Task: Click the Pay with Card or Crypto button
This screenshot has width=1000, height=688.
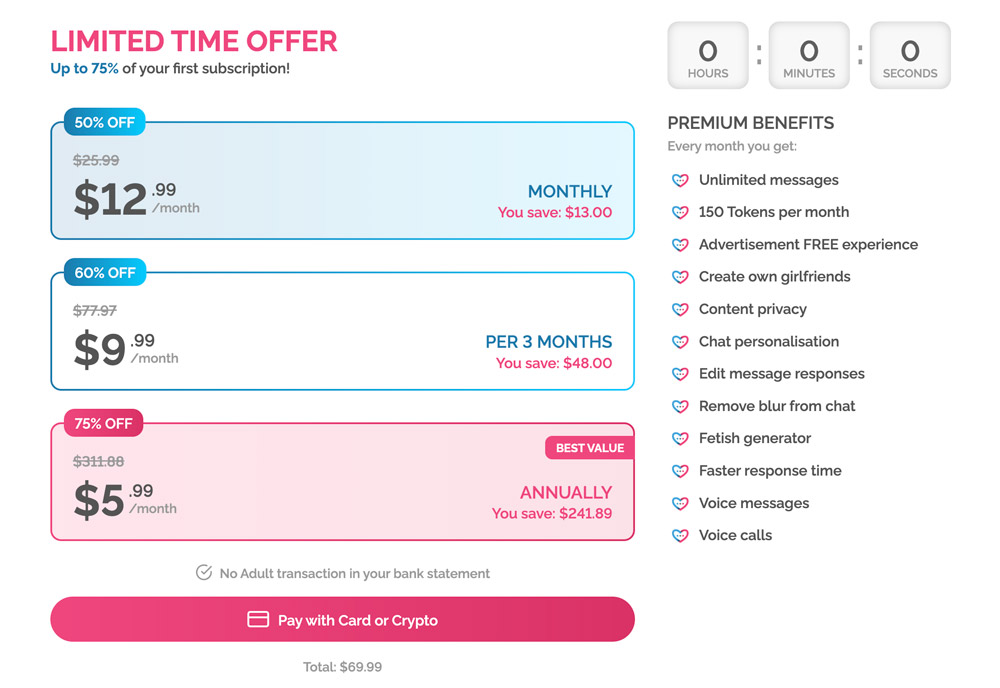Action: pyautogui.click(x=342, y=619)
